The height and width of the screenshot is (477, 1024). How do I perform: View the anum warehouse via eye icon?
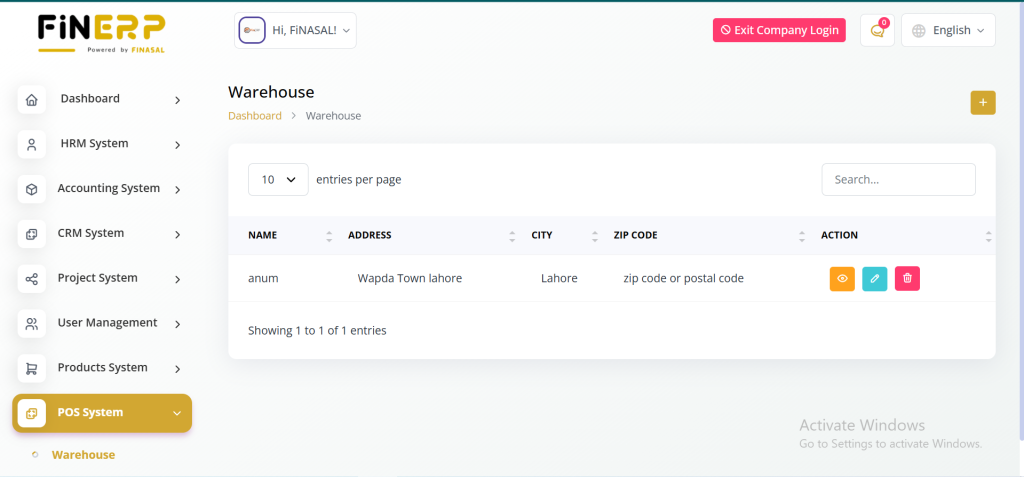coord(842,279)
